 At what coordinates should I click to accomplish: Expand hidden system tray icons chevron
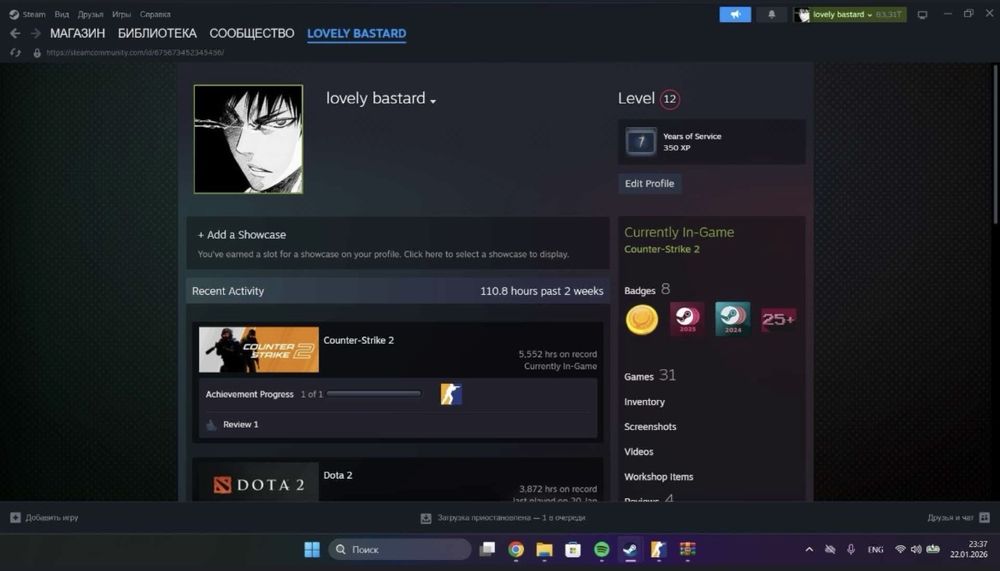[809, 549]
